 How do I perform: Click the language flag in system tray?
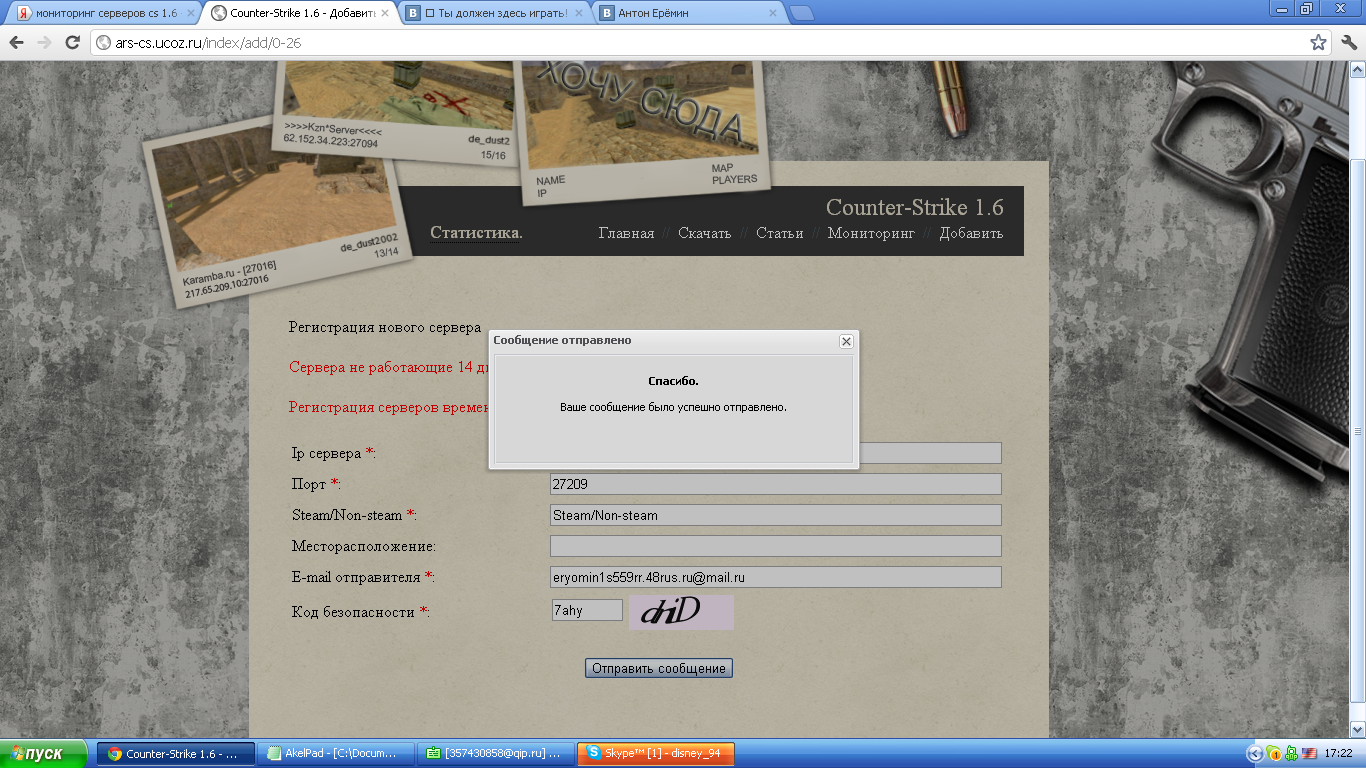tap(1309, 754)
